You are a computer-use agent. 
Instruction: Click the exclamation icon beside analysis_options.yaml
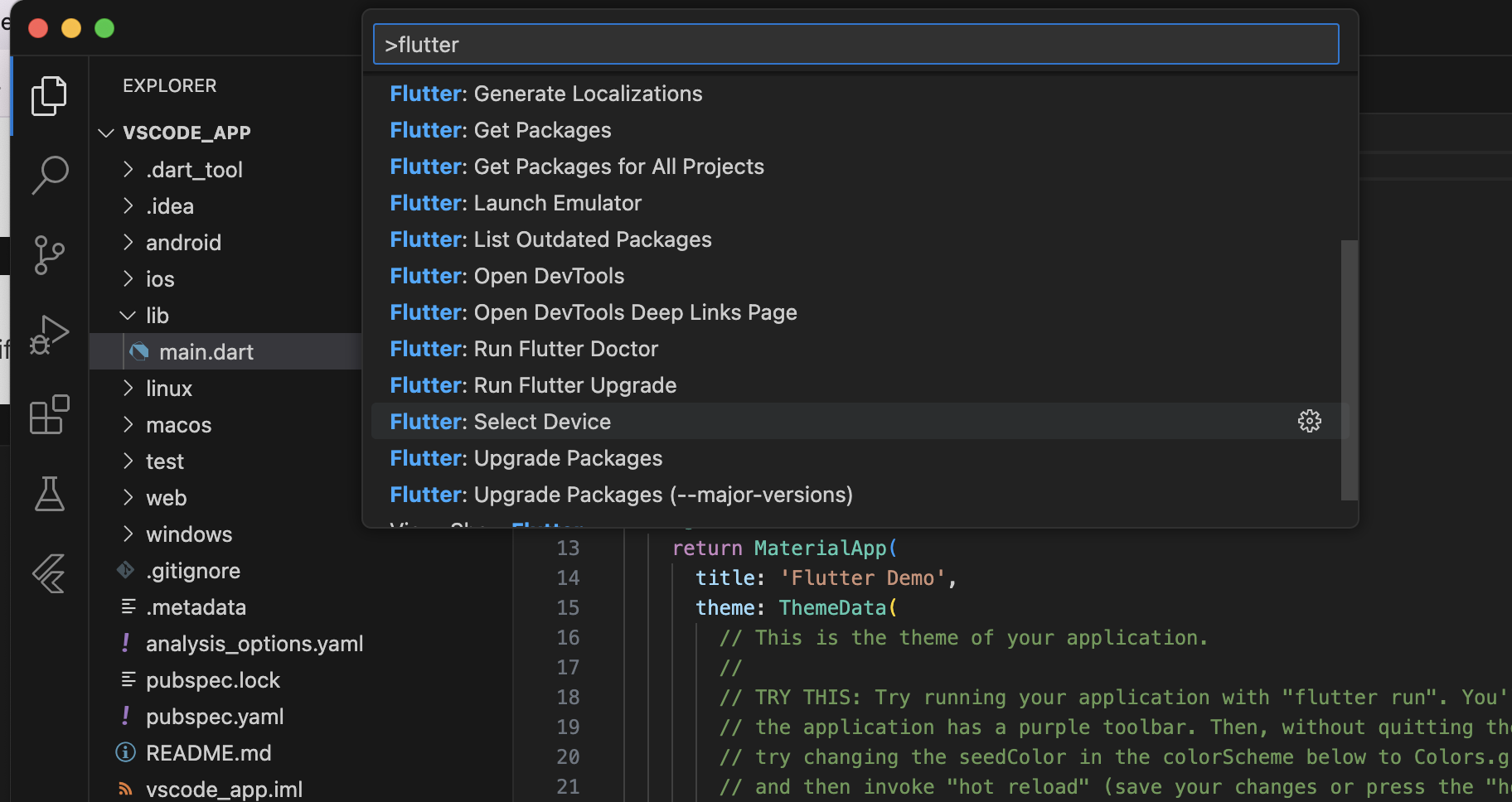125,643
